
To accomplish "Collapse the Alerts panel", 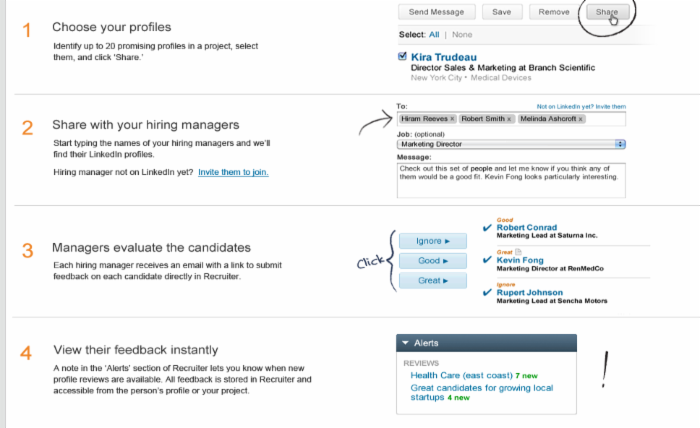I will click(405, 343).
